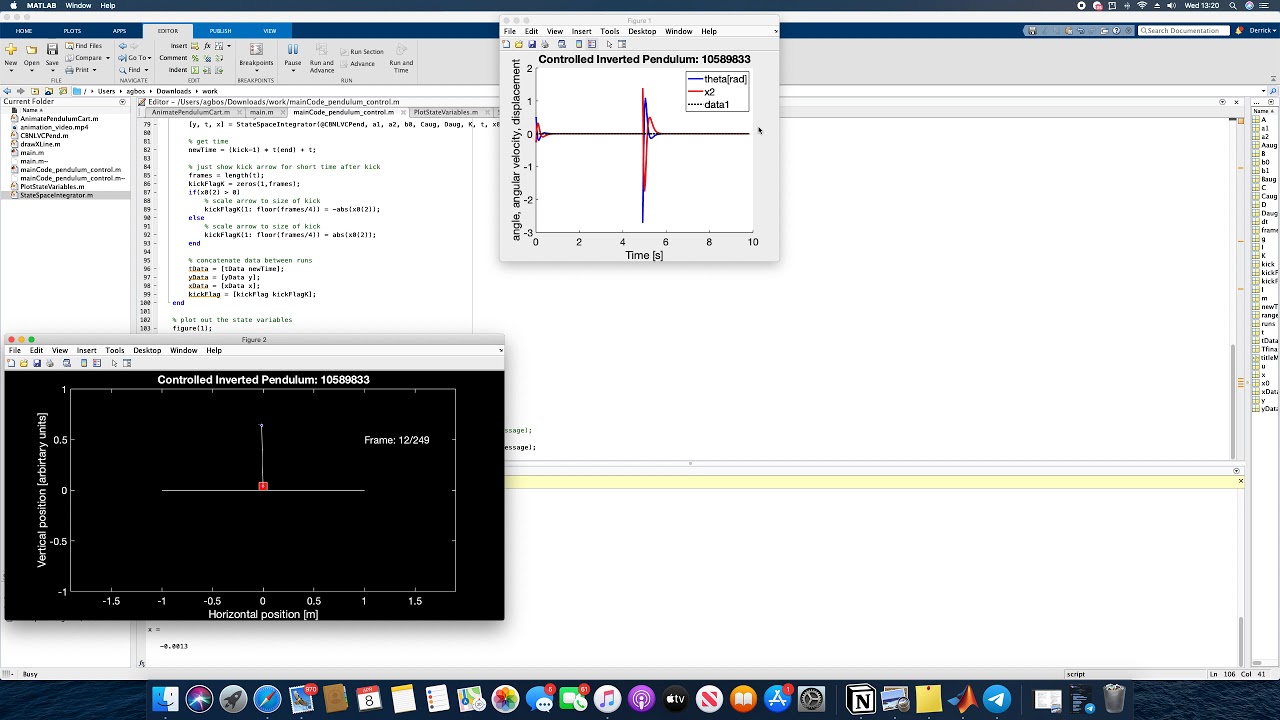Click the Run and Advance icon
Viewport: 1280px width, 720px height.
pos(322,50)
